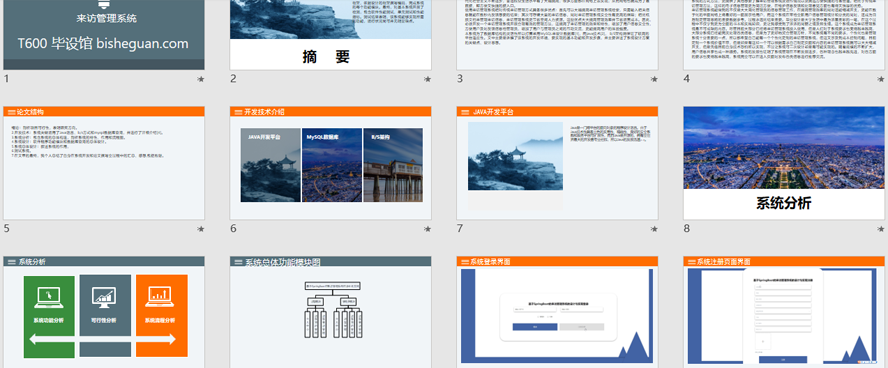This screenshot has height=368, width=888.
Task: Click slide number 1 label
Action: pyautogui.click(x=7, y=79)
